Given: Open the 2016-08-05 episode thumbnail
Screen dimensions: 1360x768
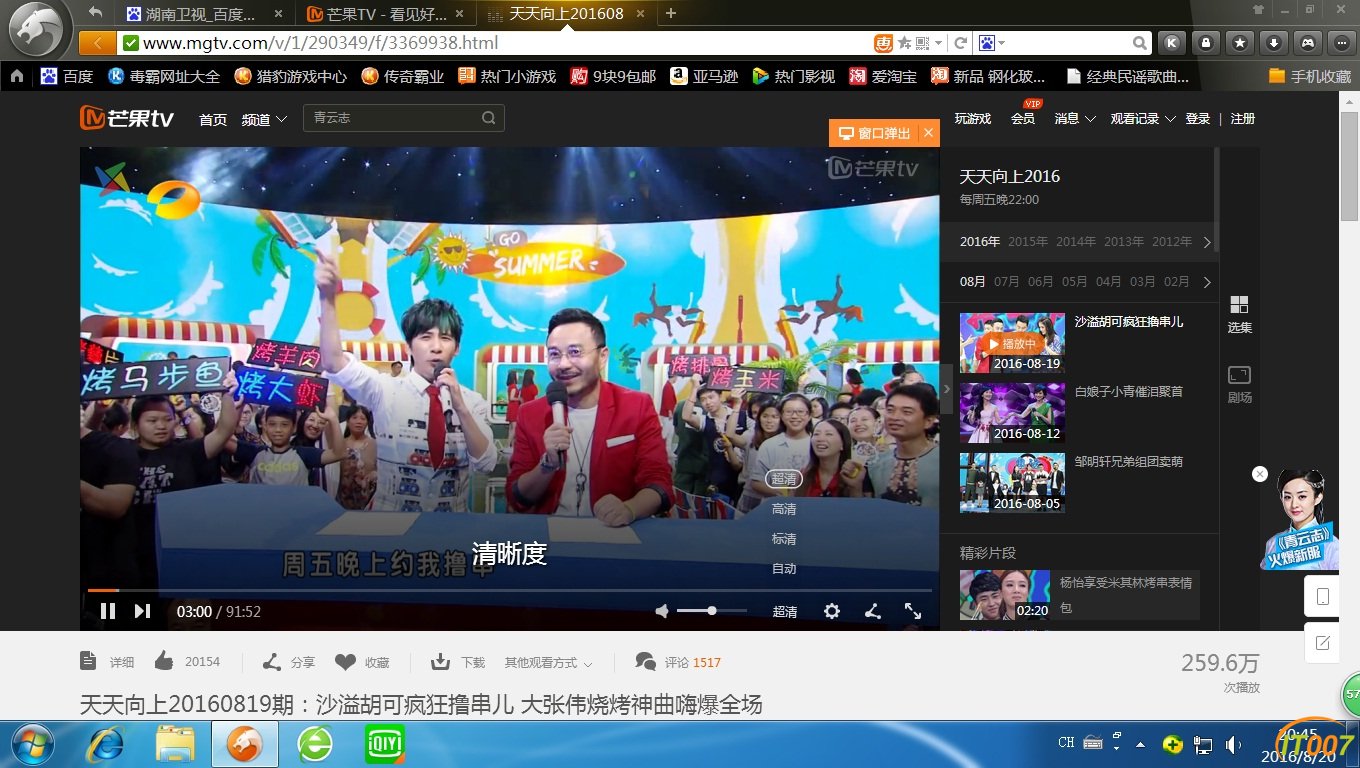Looking at the screenshot, I should point(1012,482).
